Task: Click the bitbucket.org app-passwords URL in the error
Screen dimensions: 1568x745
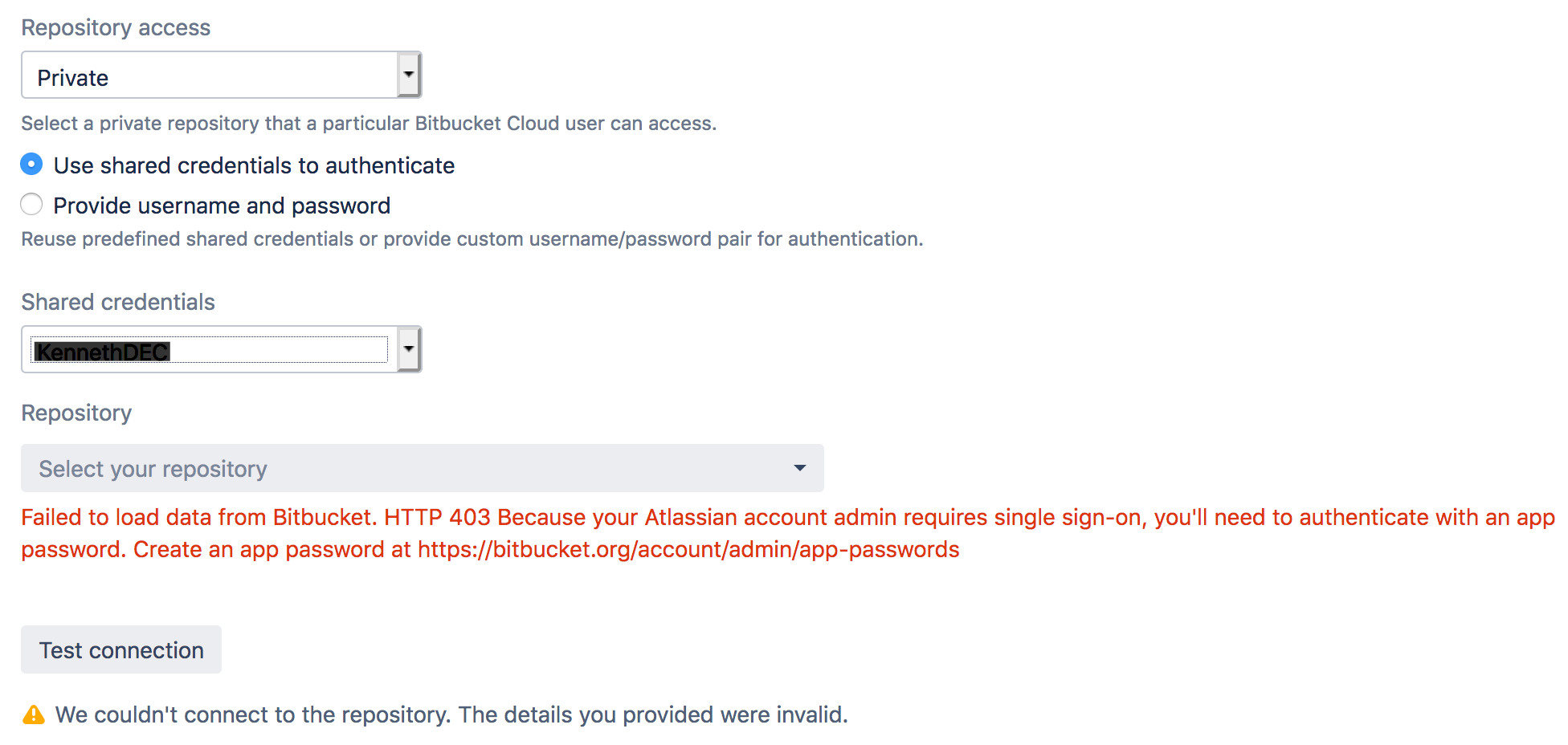Action: pos(688,549)
